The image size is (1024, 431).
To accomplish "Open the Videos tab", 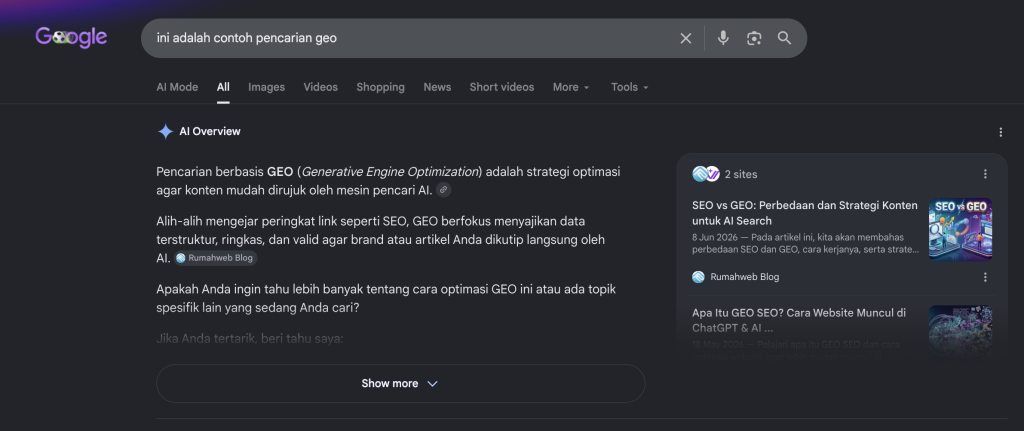I will (321, 87).
